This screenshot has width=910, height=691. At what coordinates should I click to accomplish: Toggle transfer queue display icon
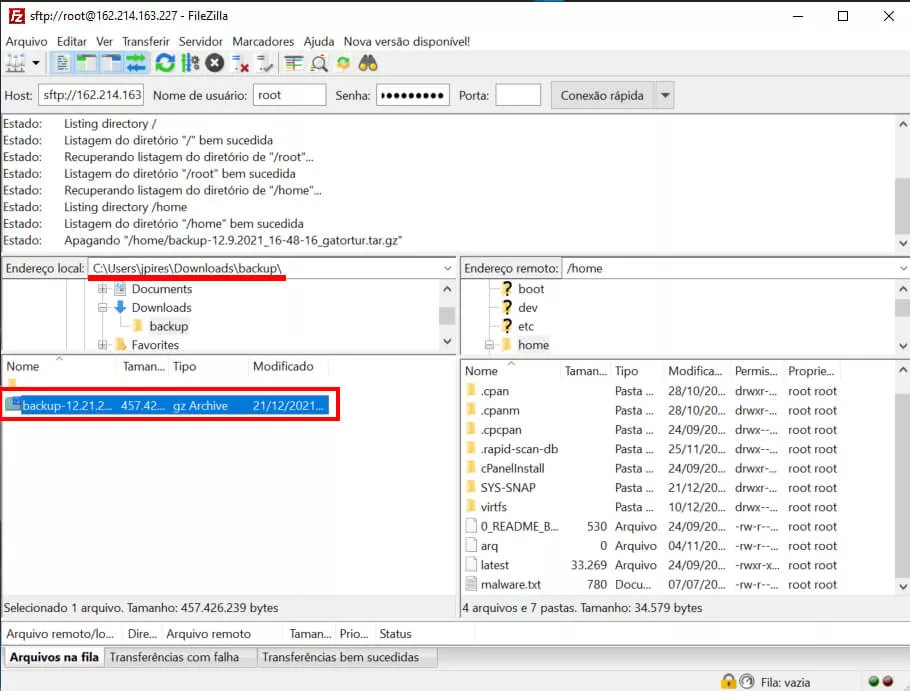(136, 63)
